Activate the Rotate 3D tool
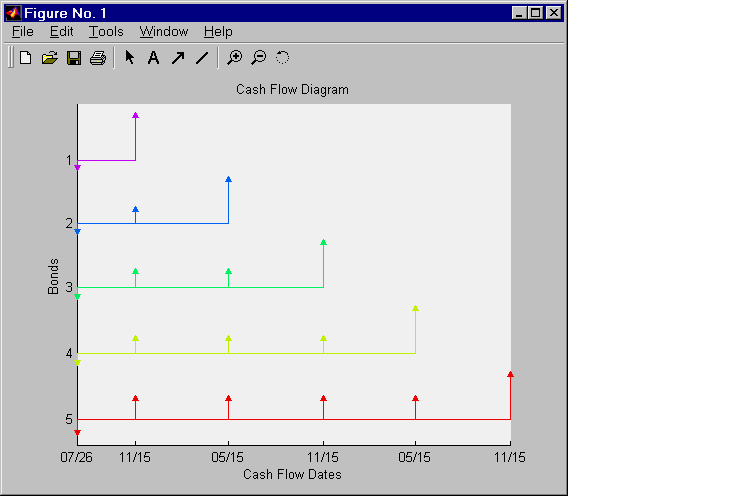The image size is (740, 501). [x=282, y=58]
